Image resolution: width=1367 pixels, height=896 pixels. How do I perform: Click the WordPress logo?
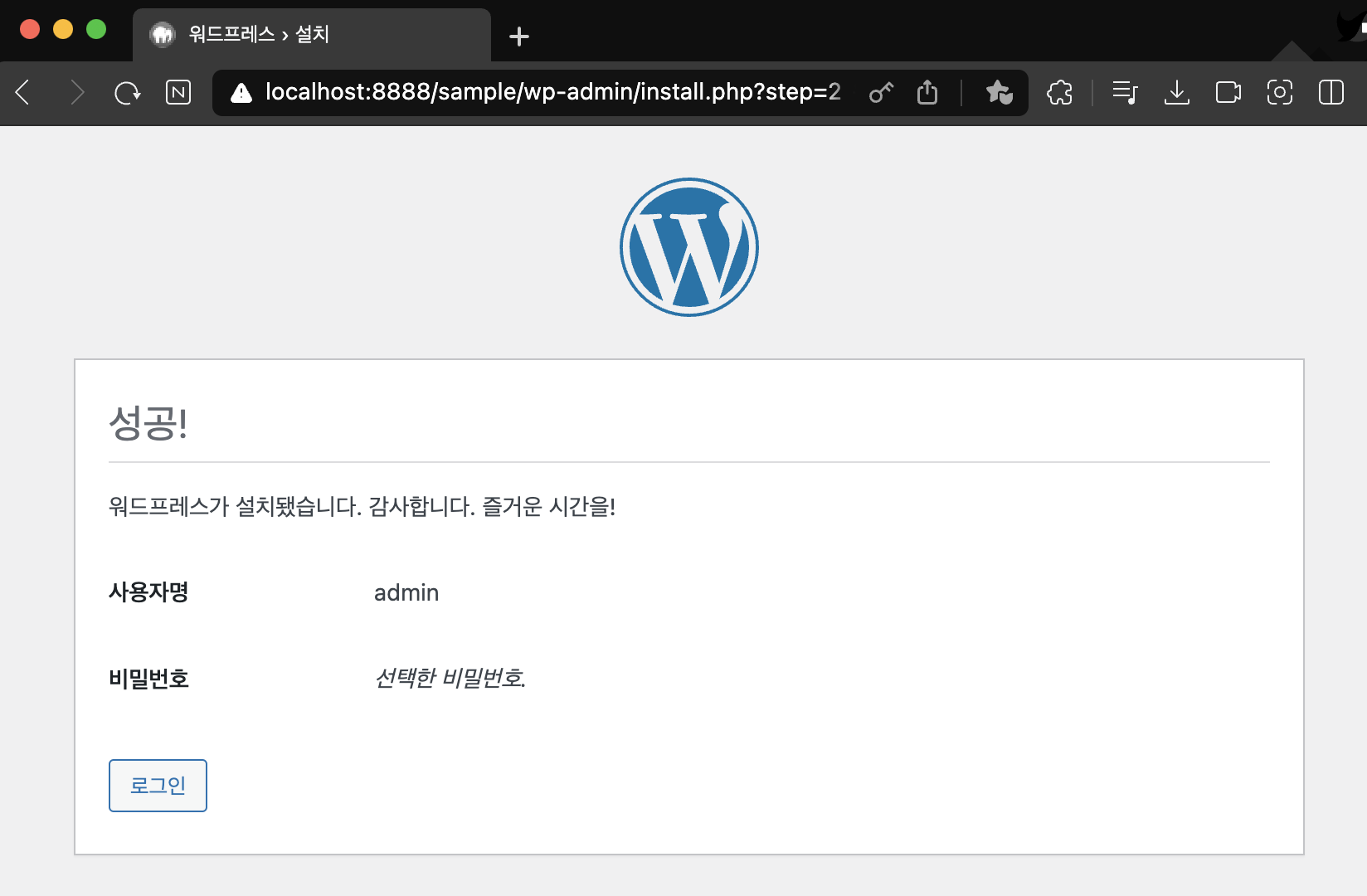(x=689, y=247)
